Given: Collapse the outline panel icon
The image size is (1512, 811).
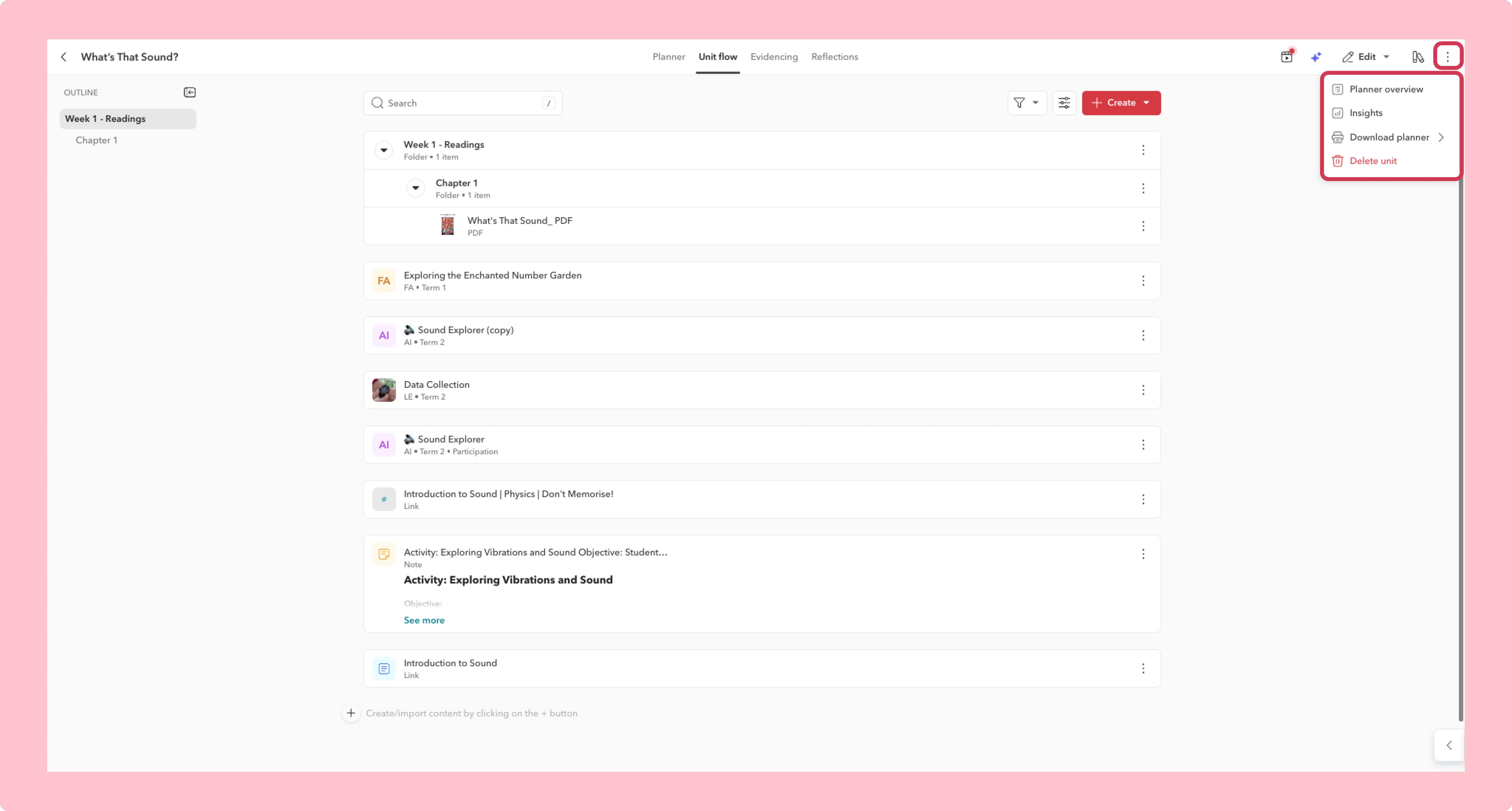Looking at the screenshot, I should click(x=189, y=92).
